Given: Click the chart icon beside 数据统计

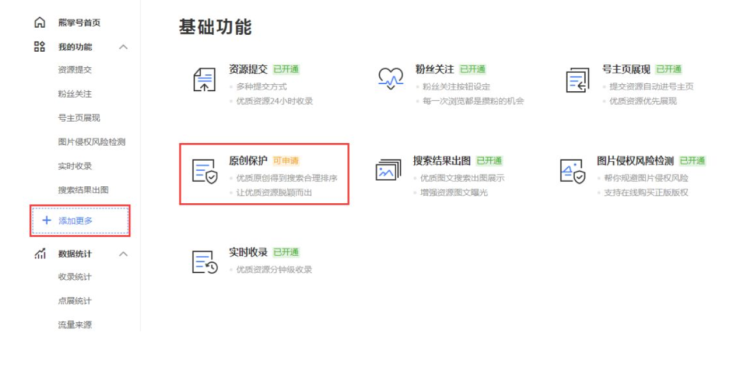Looking at the screenshot, I should pyautogui.click(x=40, y=254).
